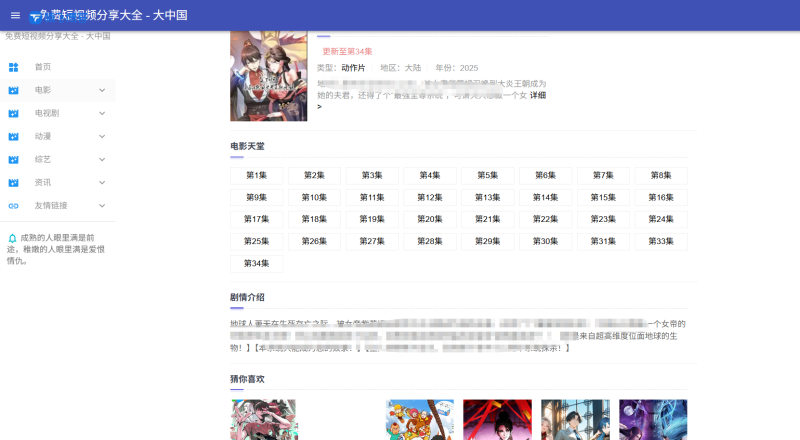
Task: Click the 猜你喜欢 section heading
Action: 247,379
